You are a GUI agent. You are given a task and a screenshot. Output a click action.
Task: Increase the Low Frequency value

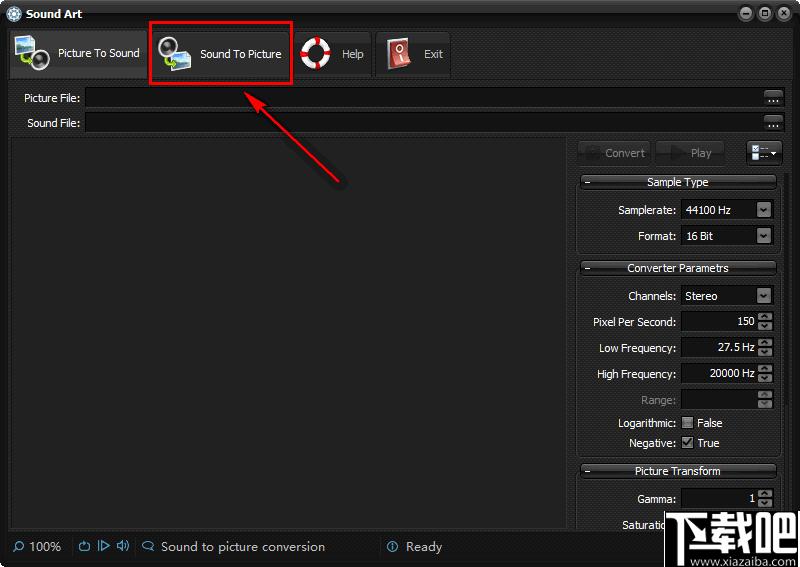[x=765, y=343]
